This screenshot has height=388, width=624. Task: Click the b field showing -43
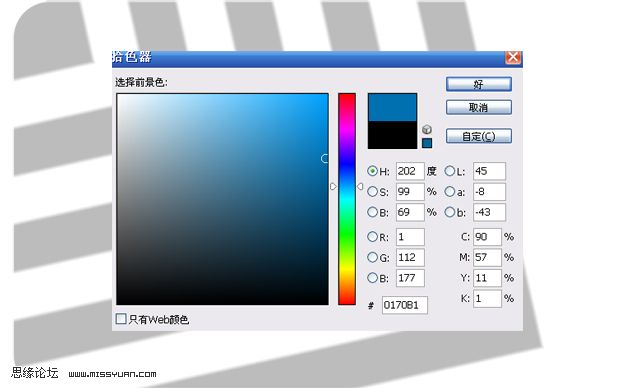489,212
